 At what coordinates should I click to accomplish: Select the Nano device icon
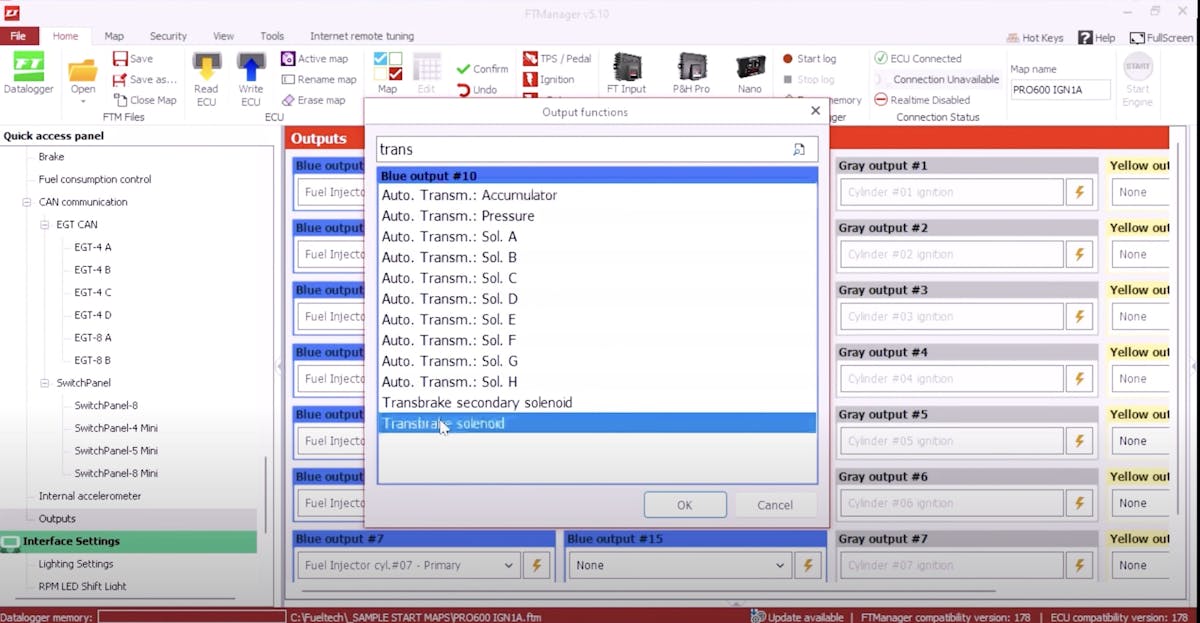[750, 68]
